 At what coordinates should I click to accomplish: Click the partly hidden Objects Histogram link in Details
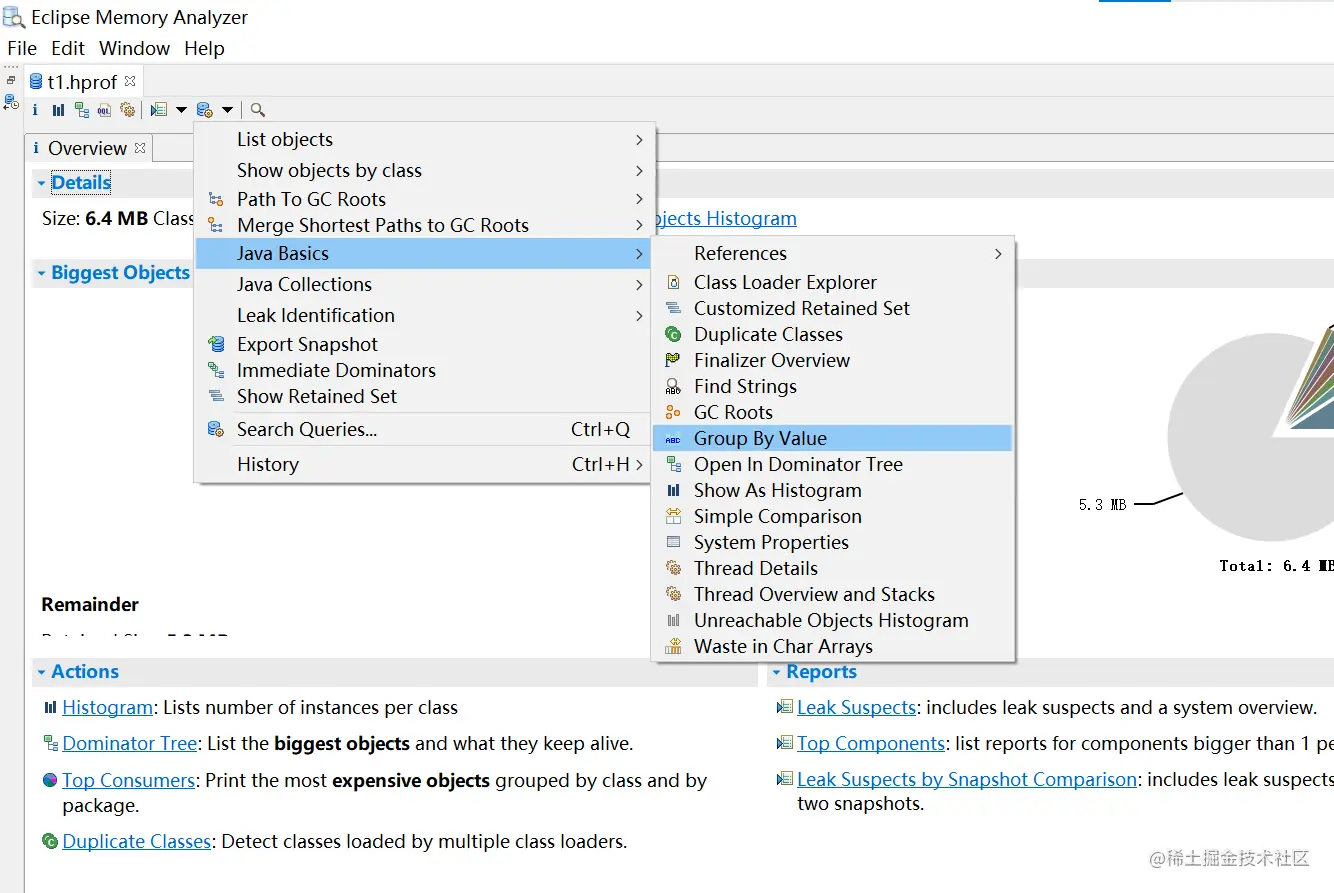click(726, 219)
